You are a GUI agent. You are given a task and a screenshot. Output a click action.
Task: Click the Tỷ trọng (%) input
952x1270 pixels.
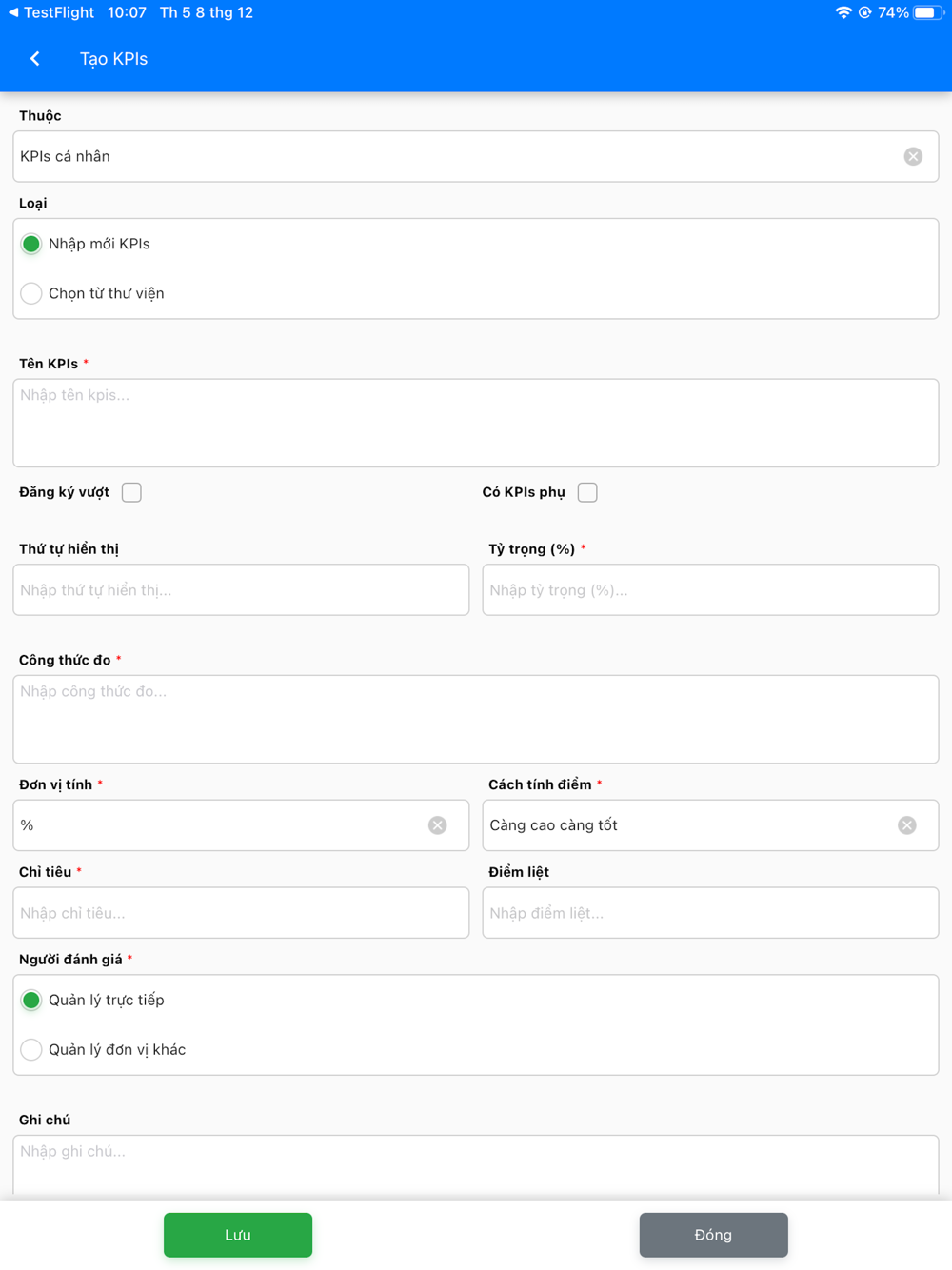click(x=710, y=590)
